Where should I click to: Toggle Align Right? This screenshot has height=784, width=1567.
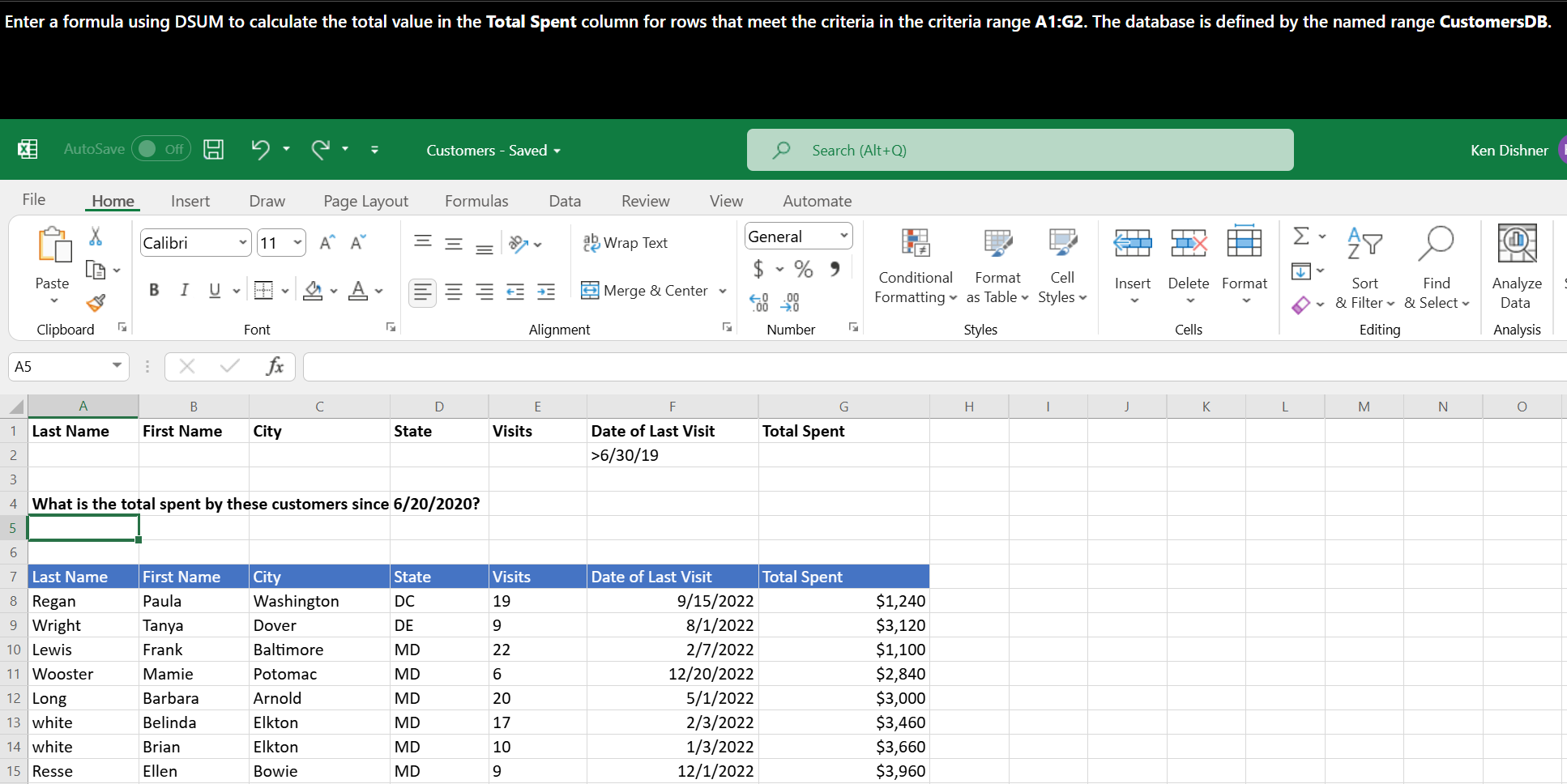click(x=485, y=292)
